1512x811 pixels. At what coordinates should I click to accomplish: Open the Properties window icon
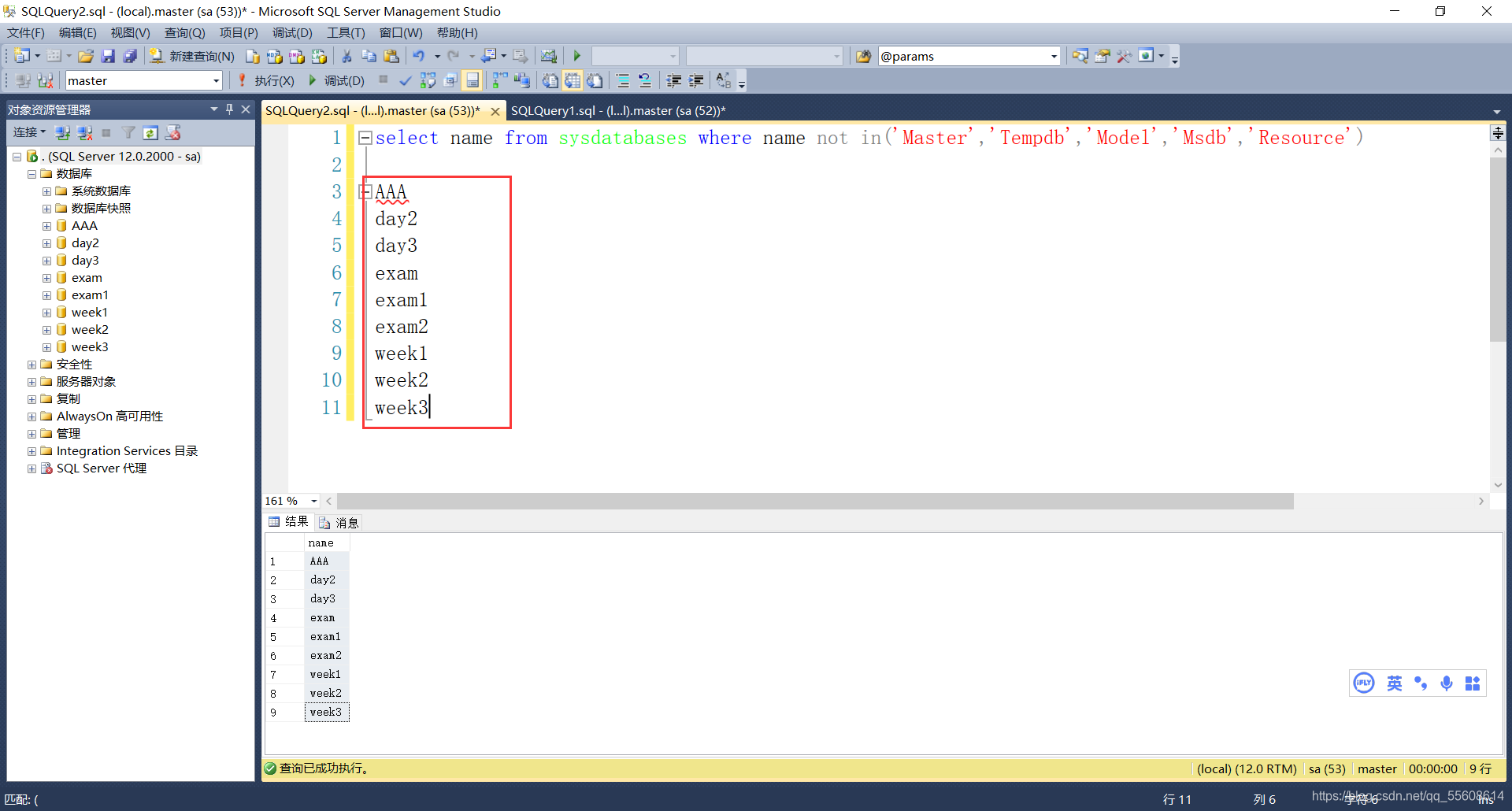click(1102, 56)
